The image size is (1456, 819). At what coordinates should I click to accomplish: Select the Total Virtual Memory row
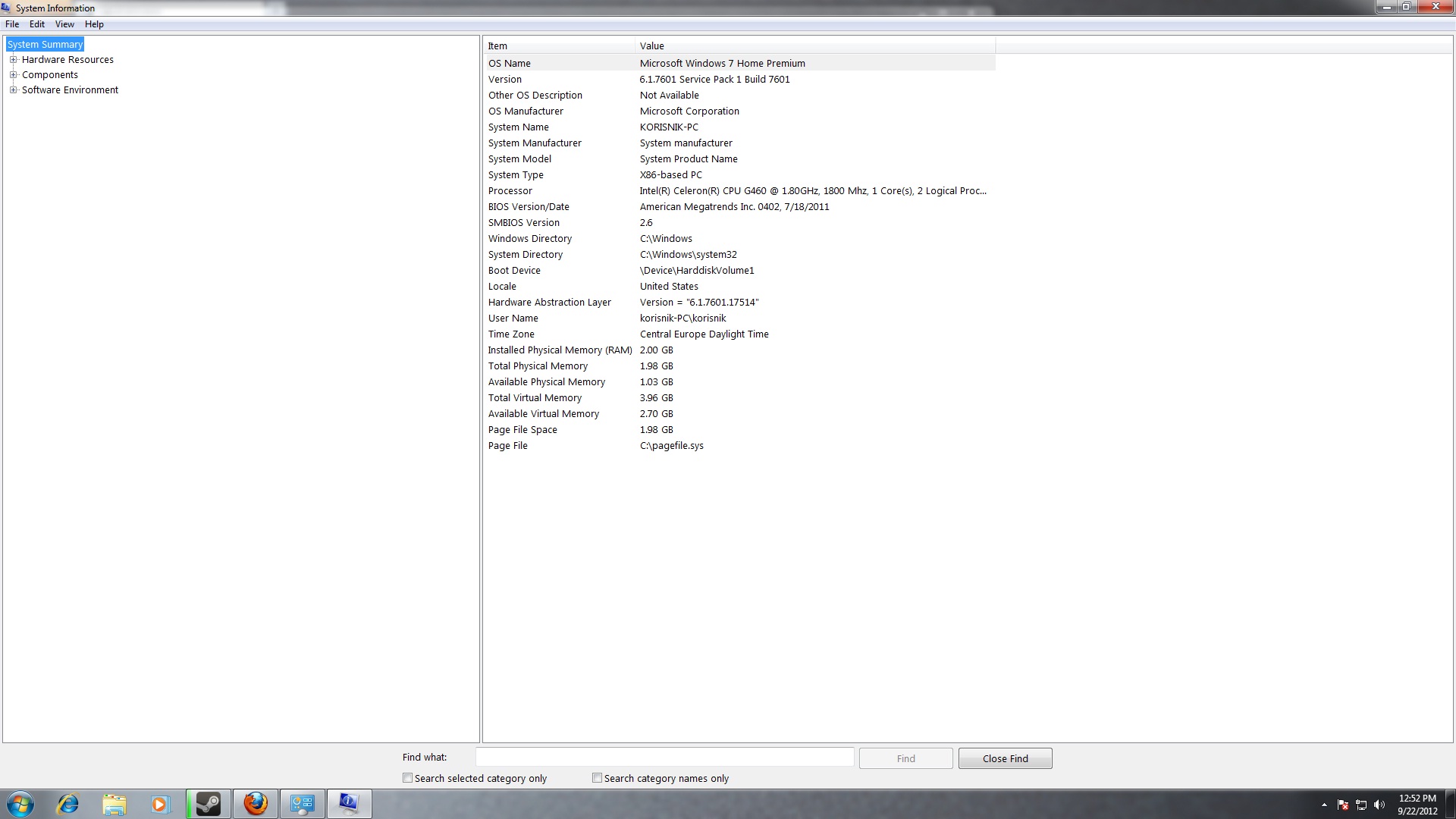[x=740, y=398]
